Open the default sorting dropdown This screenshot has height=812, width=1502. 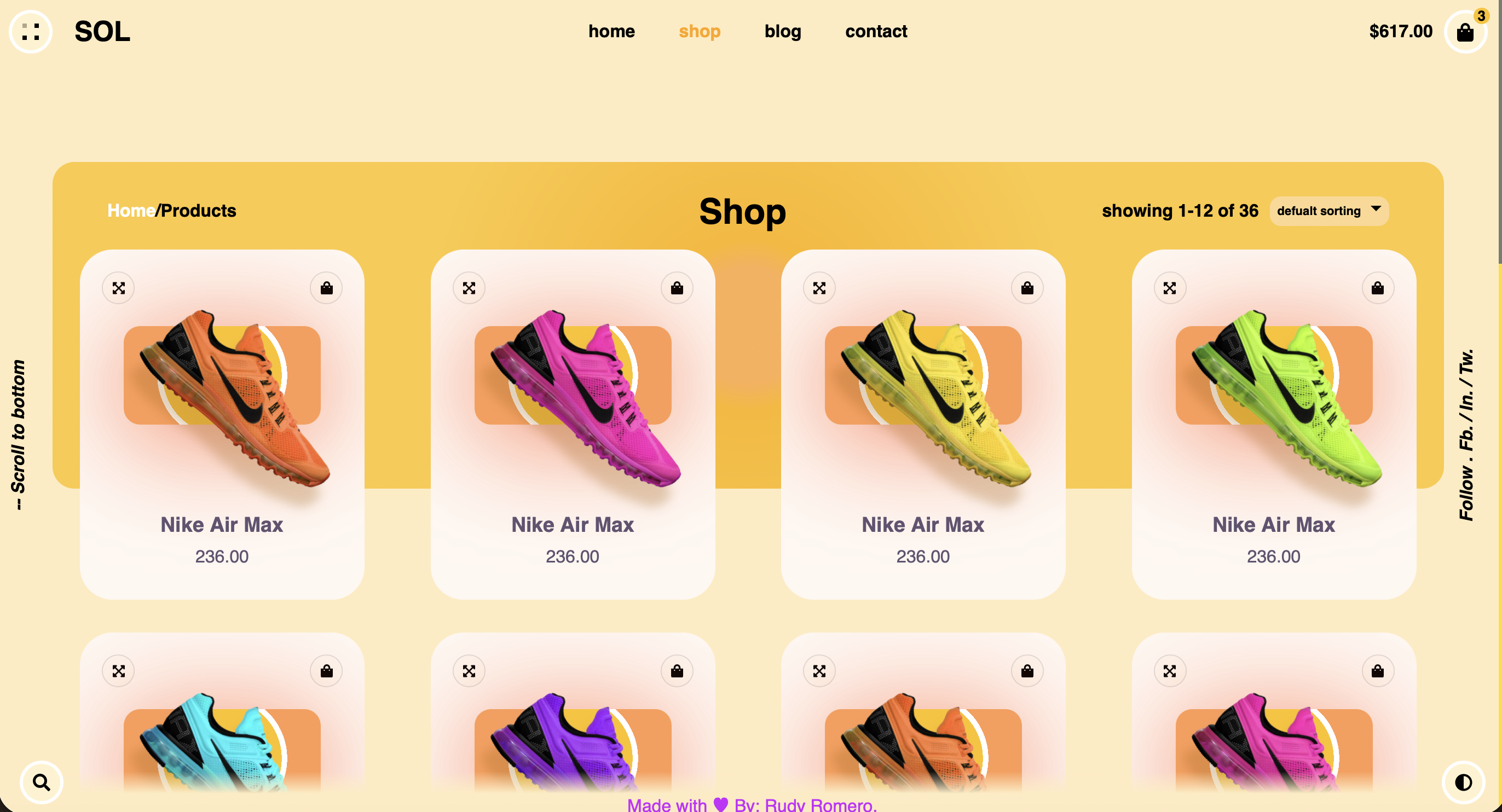tap(1329, 211)
